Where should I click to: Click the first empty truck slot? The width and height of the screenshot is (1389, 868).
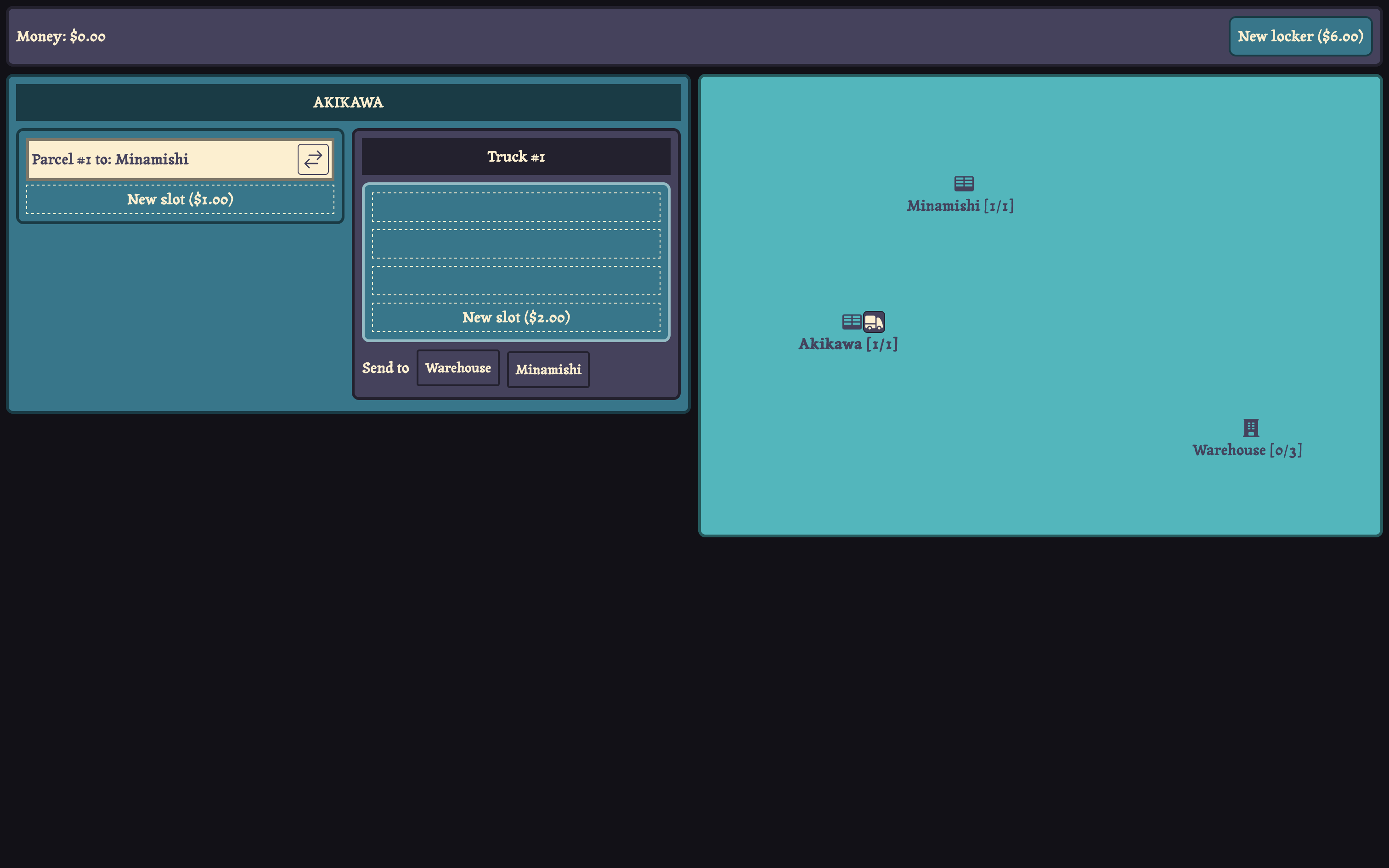coord(515,207)
